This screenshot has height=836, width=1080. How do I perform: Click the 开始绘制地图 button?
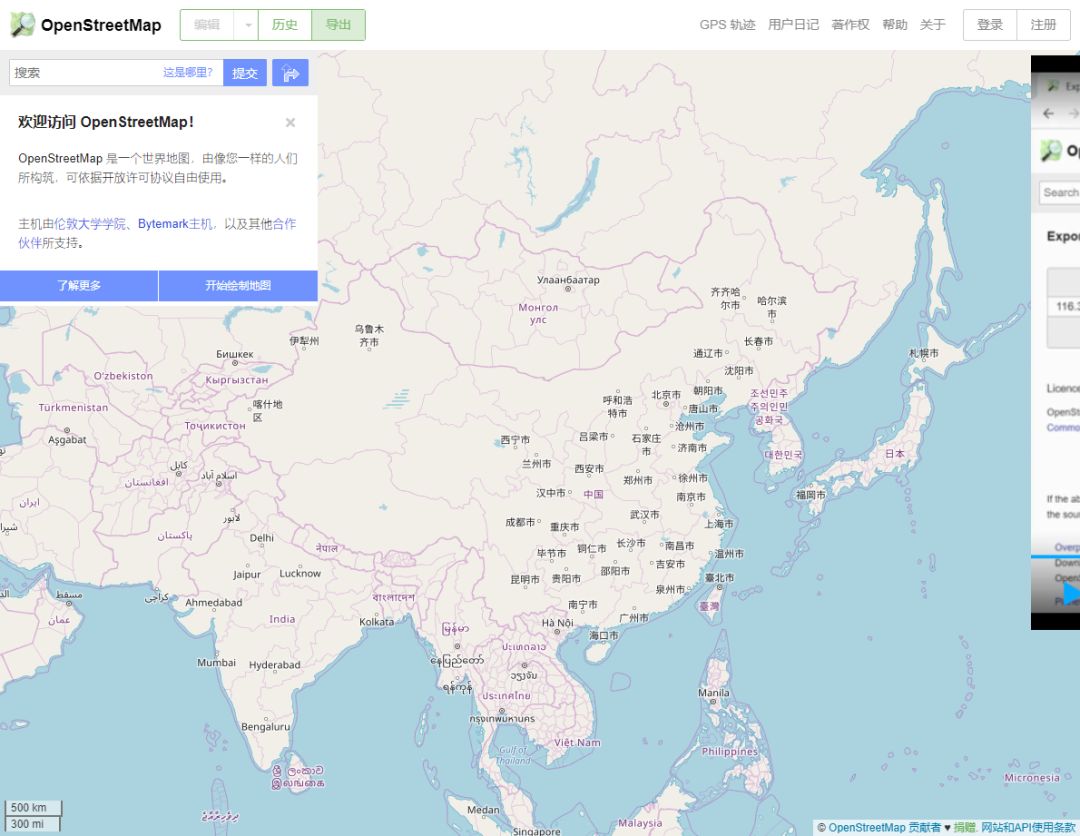pyautogui.click(x=238, y=286)
